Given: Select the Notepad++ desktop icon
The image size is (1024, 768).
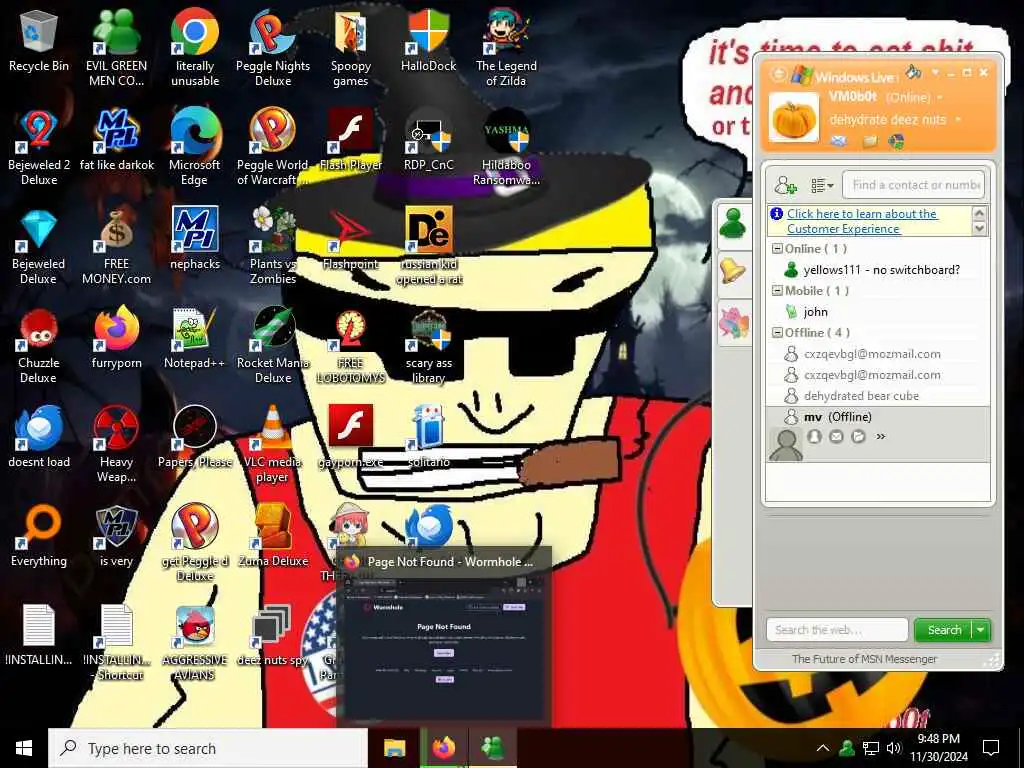Looking at the screenshot, I should (195, 339).
